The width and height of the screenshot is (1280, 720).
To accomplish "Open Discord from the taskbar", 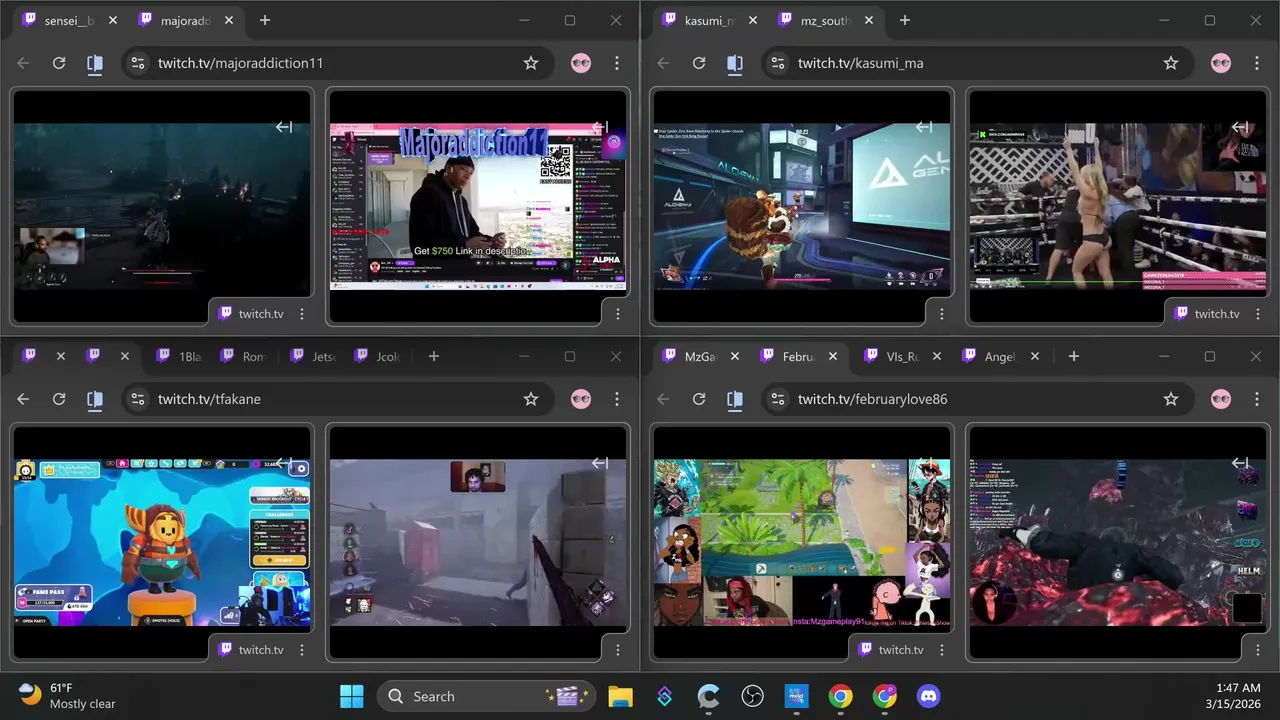I will tap(929, 696).
